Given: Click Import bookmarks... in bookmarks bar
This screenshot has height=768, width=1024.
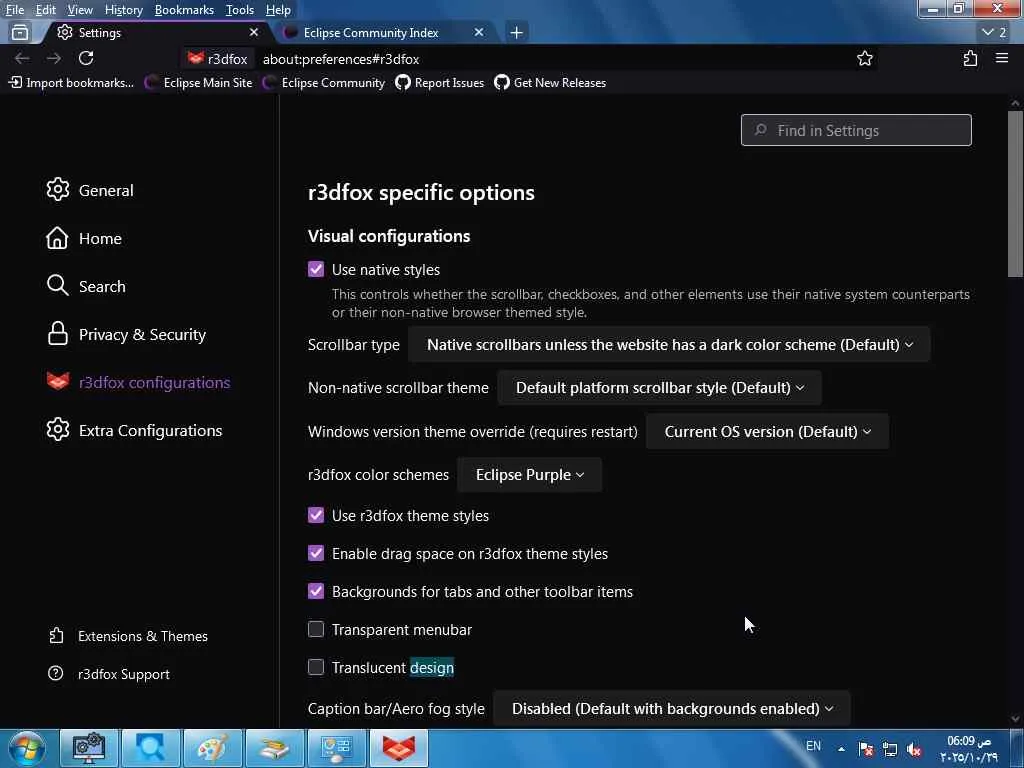Looking at the screenshot, I should [71, 82].
